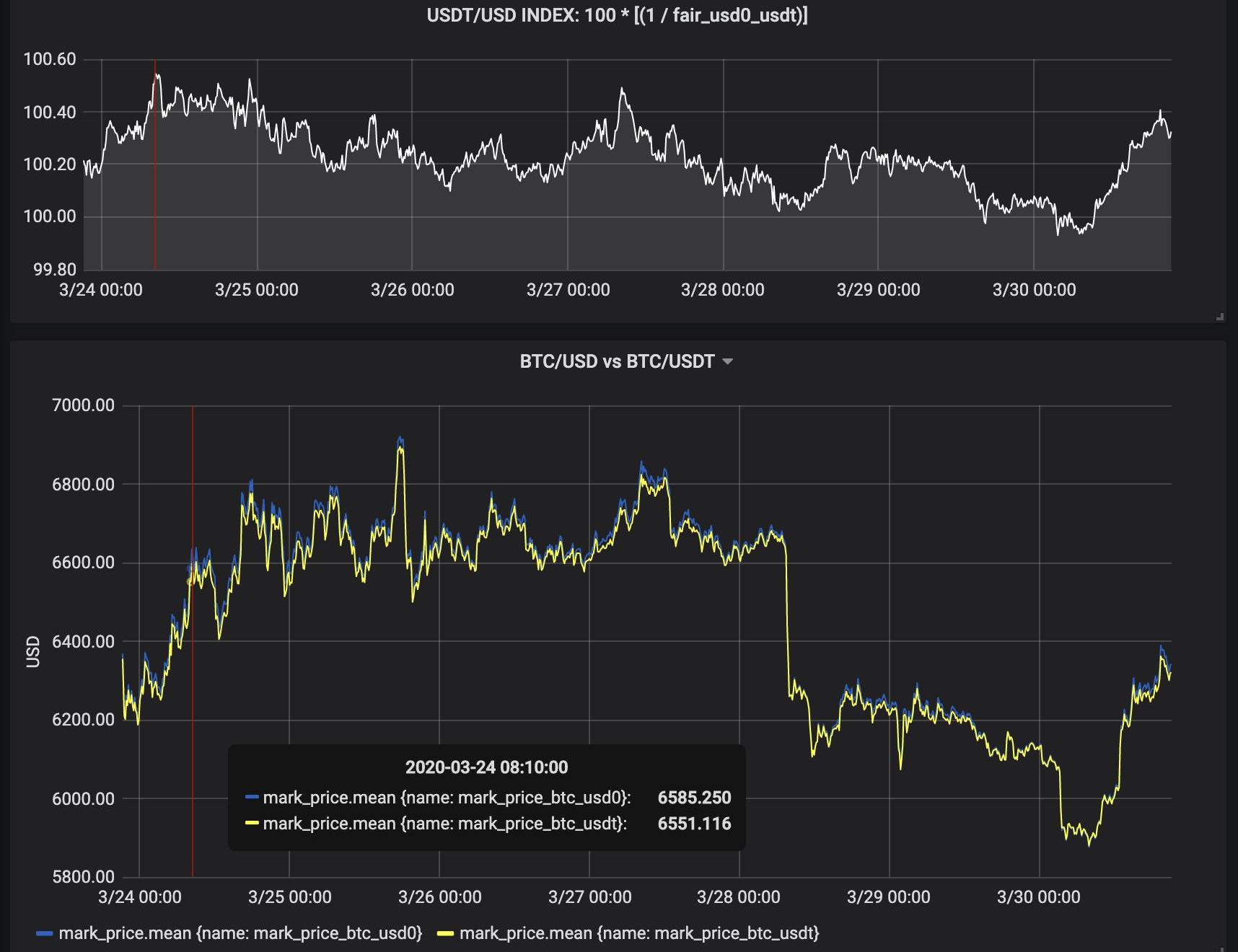Click the 3/29 00:00 label on the BTC chart axis
This screenshot has width=1238, height=952.
click(x=888, y=897)
